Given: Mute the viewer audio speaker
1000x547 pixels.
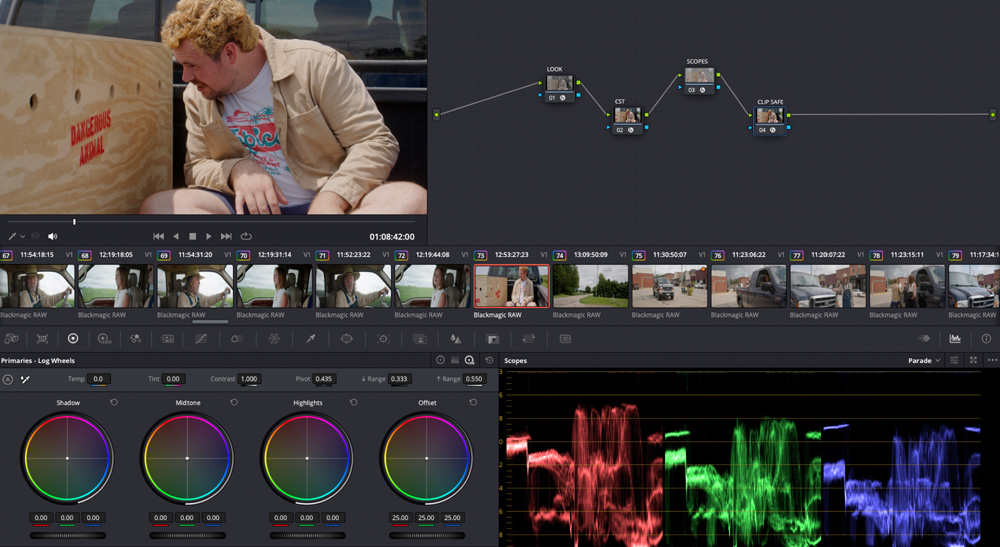Looking at the screenshot, I should (53, 236).
